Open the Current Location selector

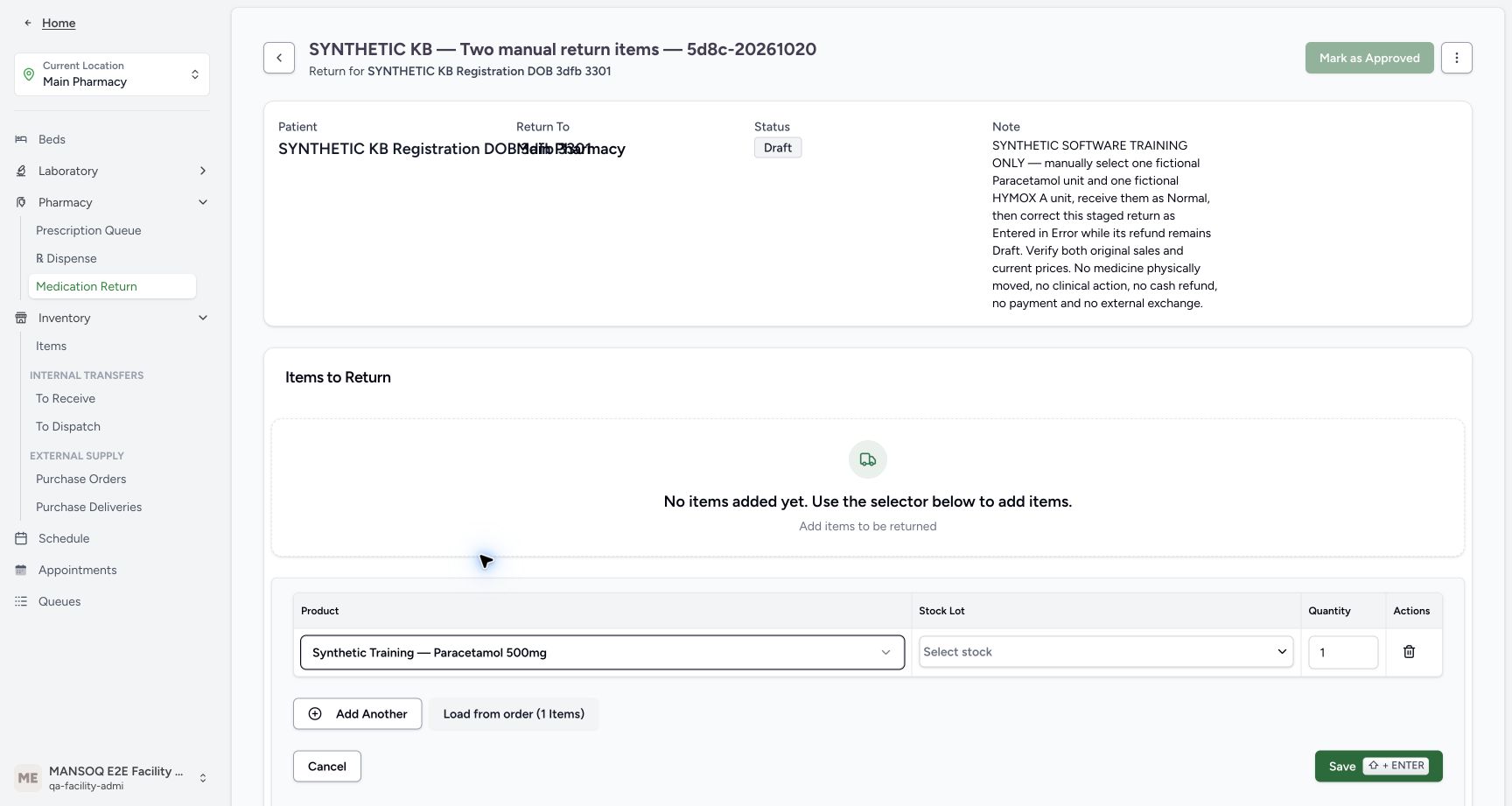[x=112, y=74]
